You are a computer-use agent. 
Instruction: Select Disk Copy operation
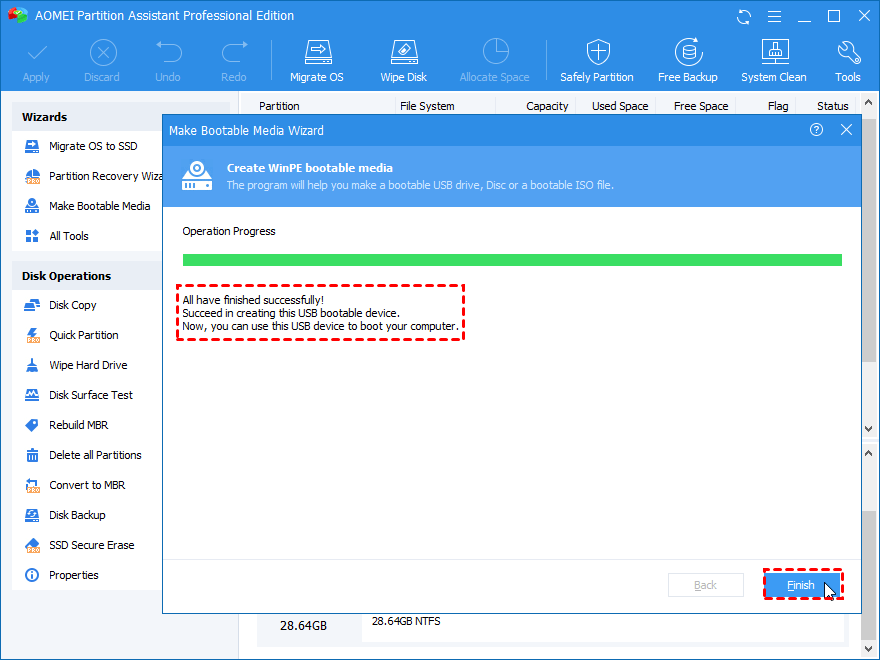pyautogui.click(x=73, y=305)
